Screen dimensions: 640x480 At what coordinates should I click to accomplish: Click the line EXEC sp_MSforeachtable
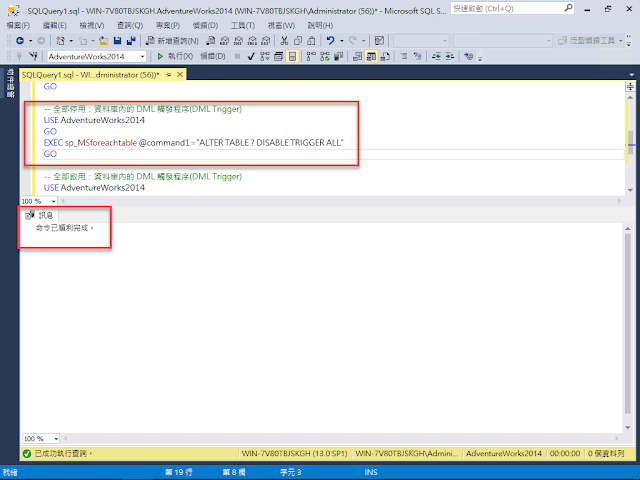coord(193,142)
